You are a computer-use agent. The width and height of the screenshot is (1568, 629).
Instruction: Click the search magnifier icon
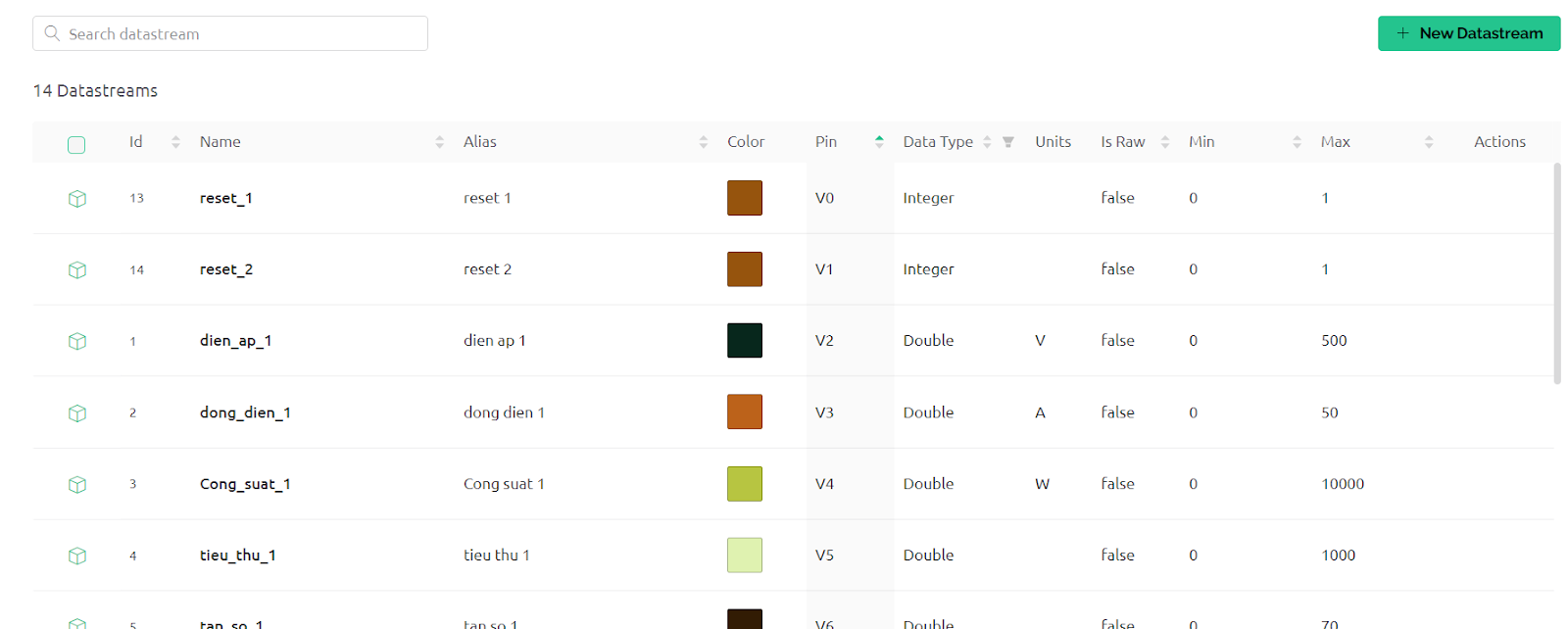(52, 33)
